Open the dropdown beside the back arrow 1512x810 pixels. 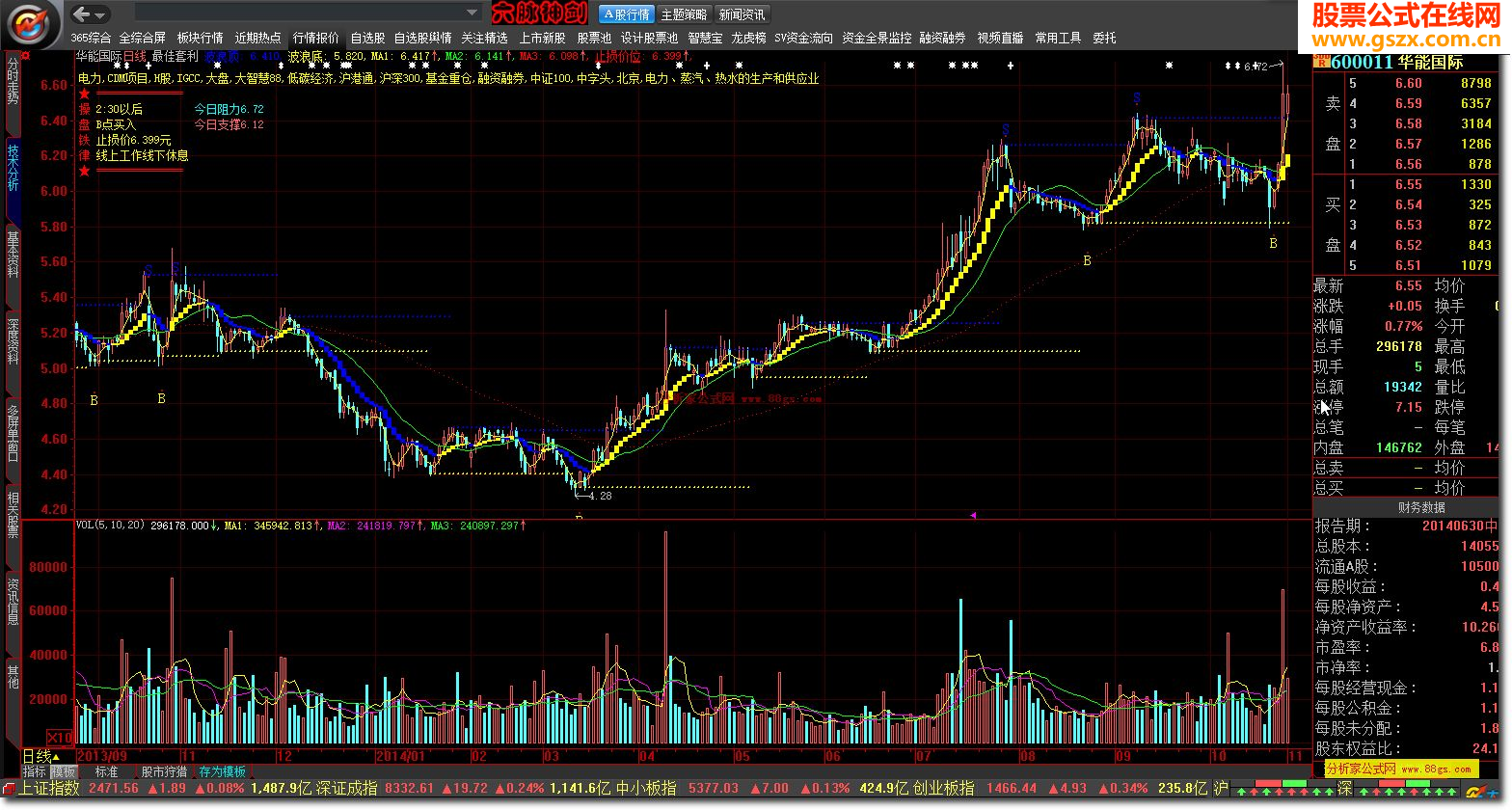point(101,14)
